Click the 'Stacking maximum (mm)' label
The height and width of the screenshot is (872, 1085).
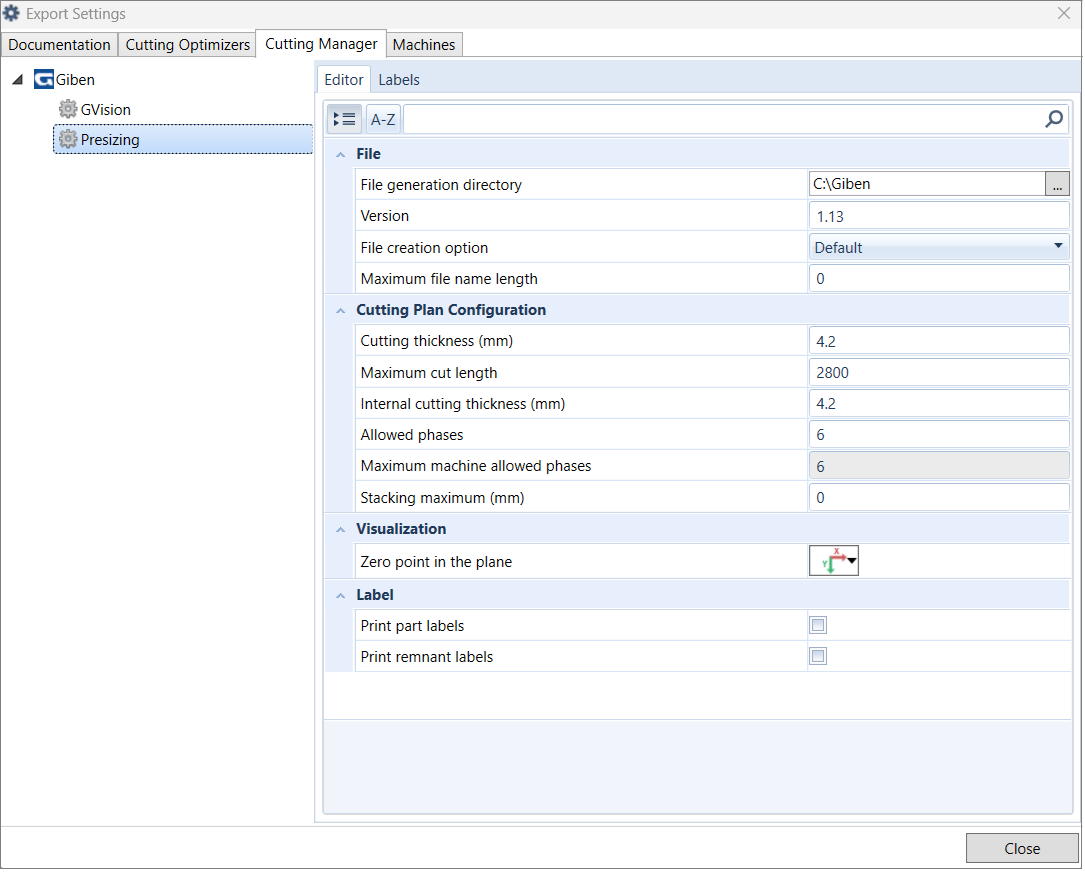[x=442, y=498]
